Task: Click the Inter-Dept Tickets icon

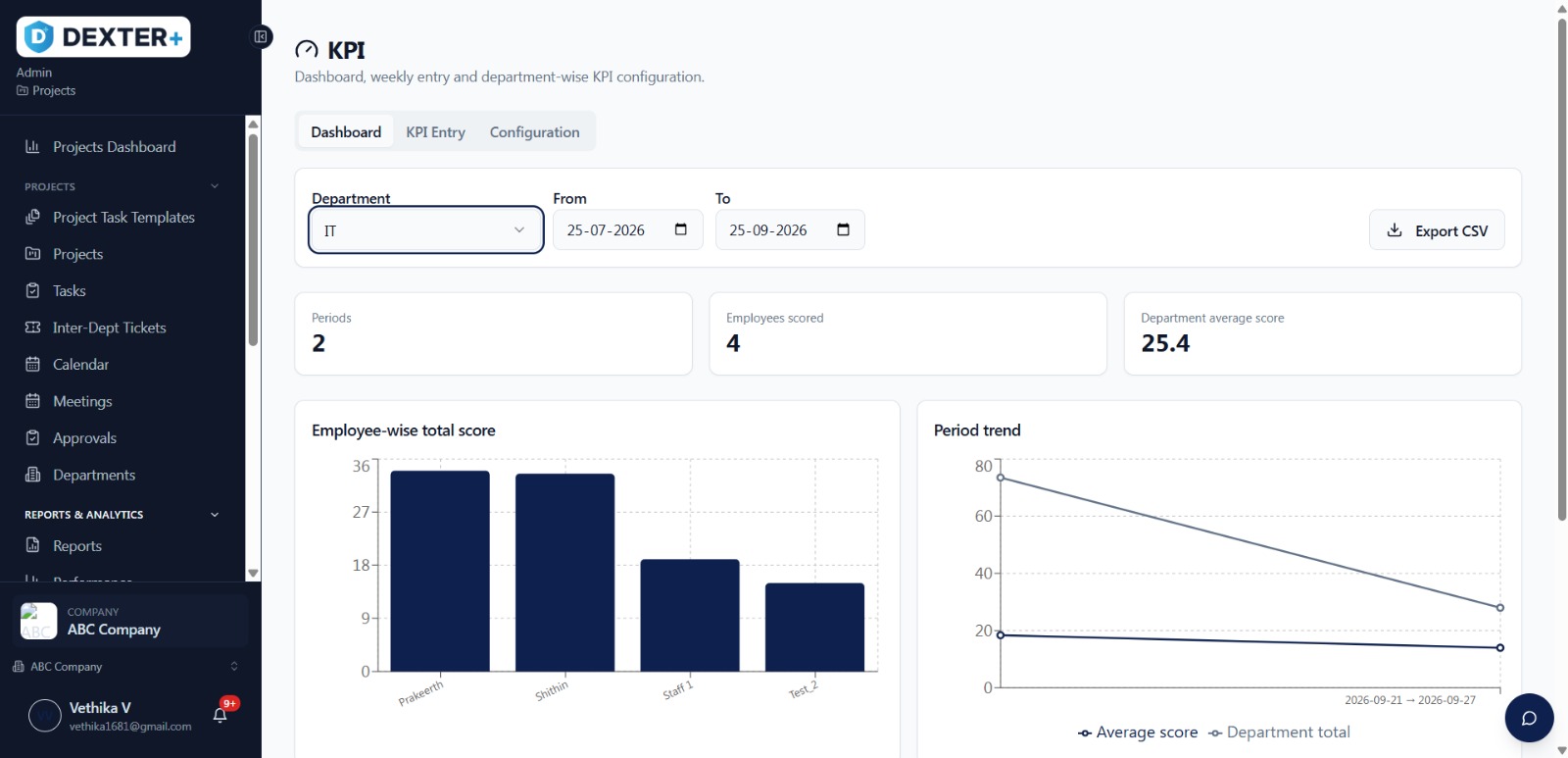Action: click(32, 328)
